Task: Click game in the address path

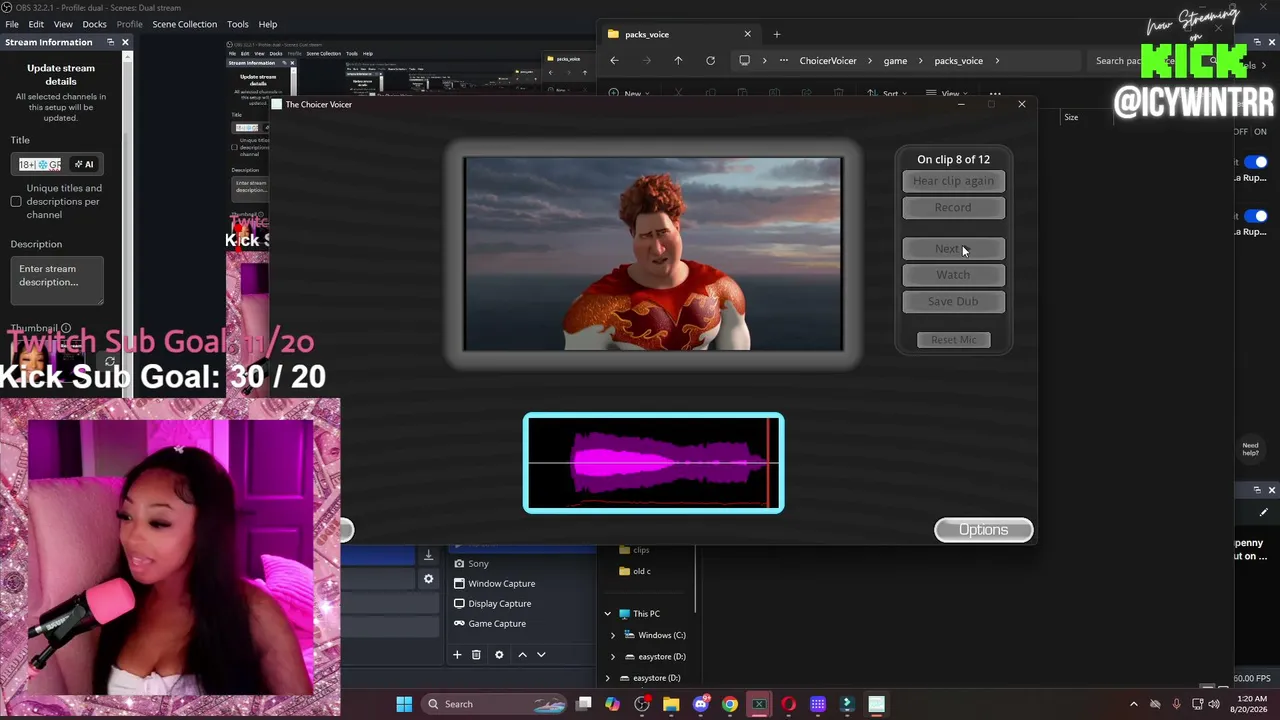Action: (895, 61)
